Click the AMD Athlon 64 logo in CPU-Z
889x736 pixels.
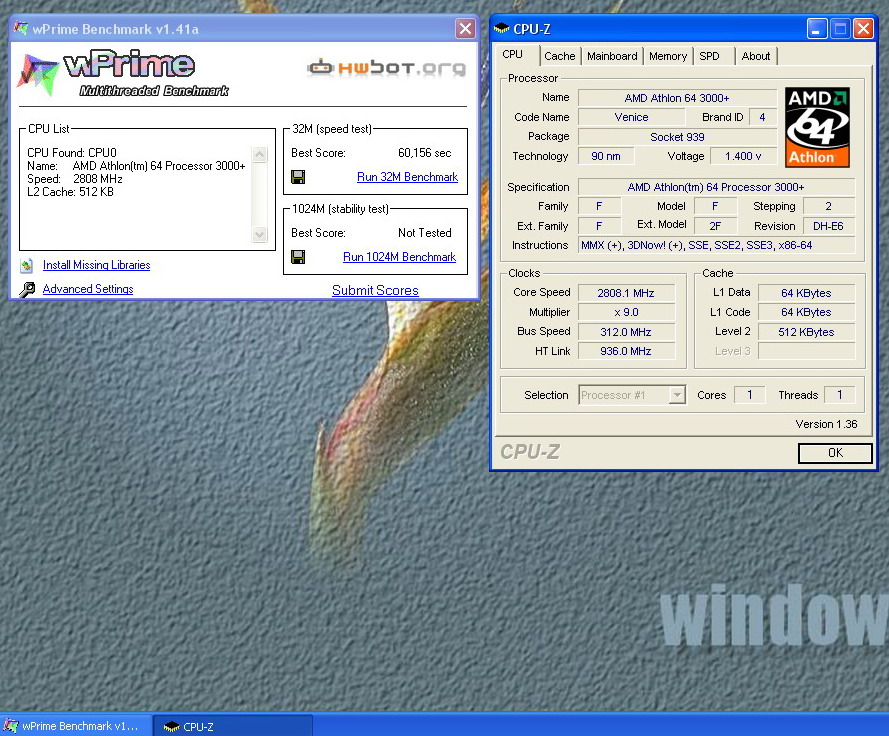pyautogui.click(x=817, y=127)
